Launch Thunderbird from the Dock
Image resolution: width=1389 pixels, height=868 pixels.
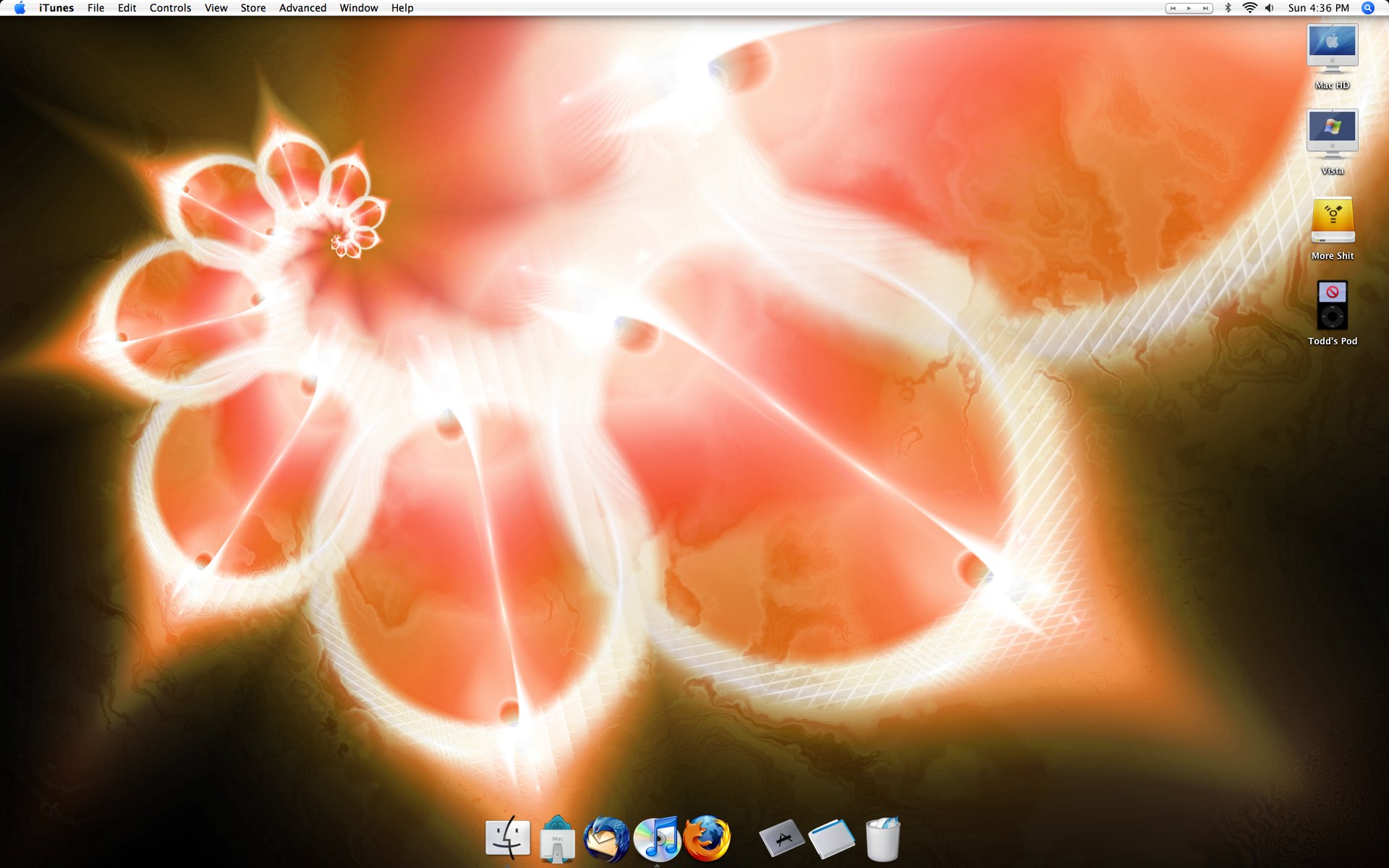point(606,838)
